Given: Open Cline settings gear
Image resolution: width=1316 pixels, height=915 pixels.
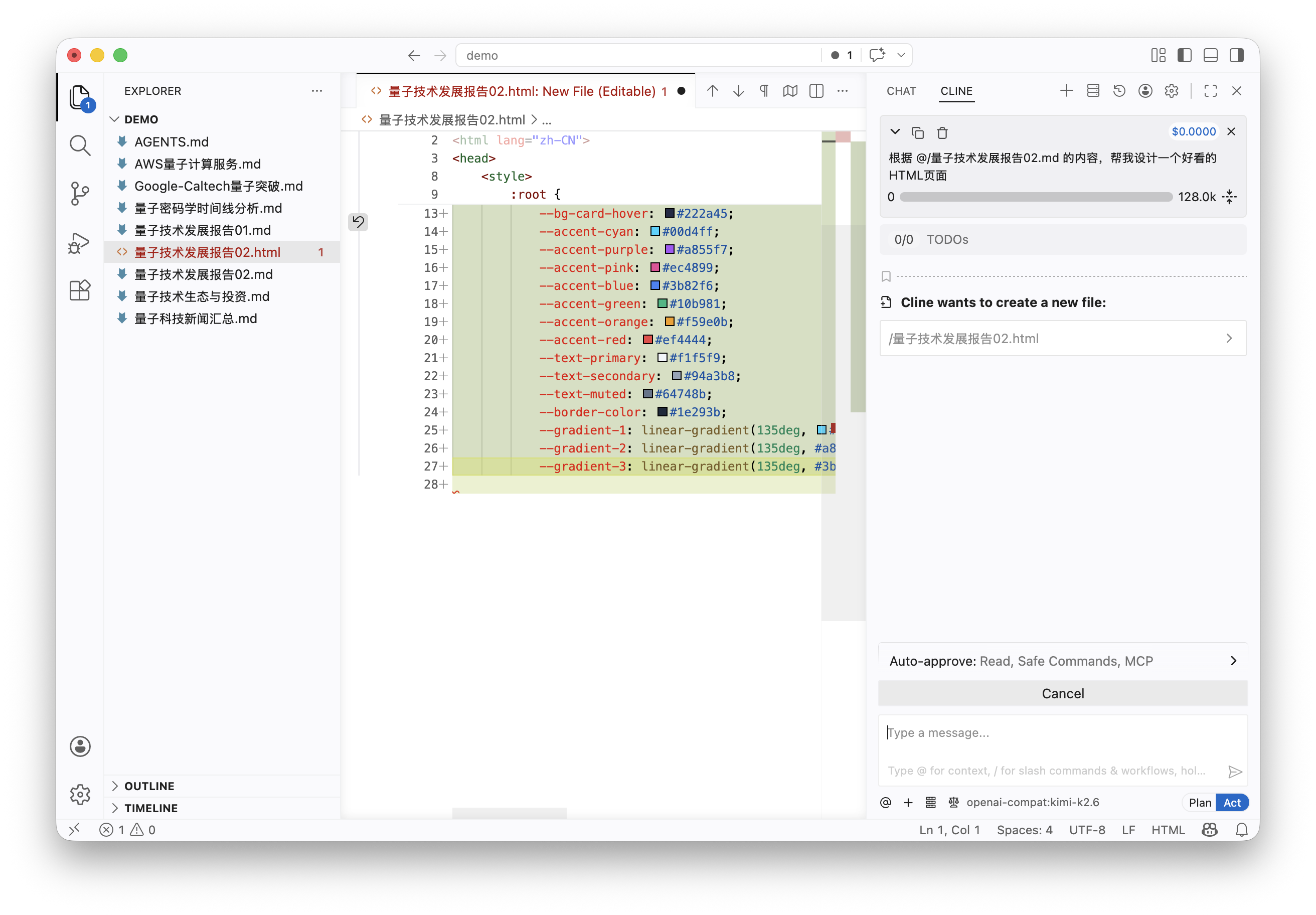Looking at the screenshot, I should click(x=1172, y=91).
